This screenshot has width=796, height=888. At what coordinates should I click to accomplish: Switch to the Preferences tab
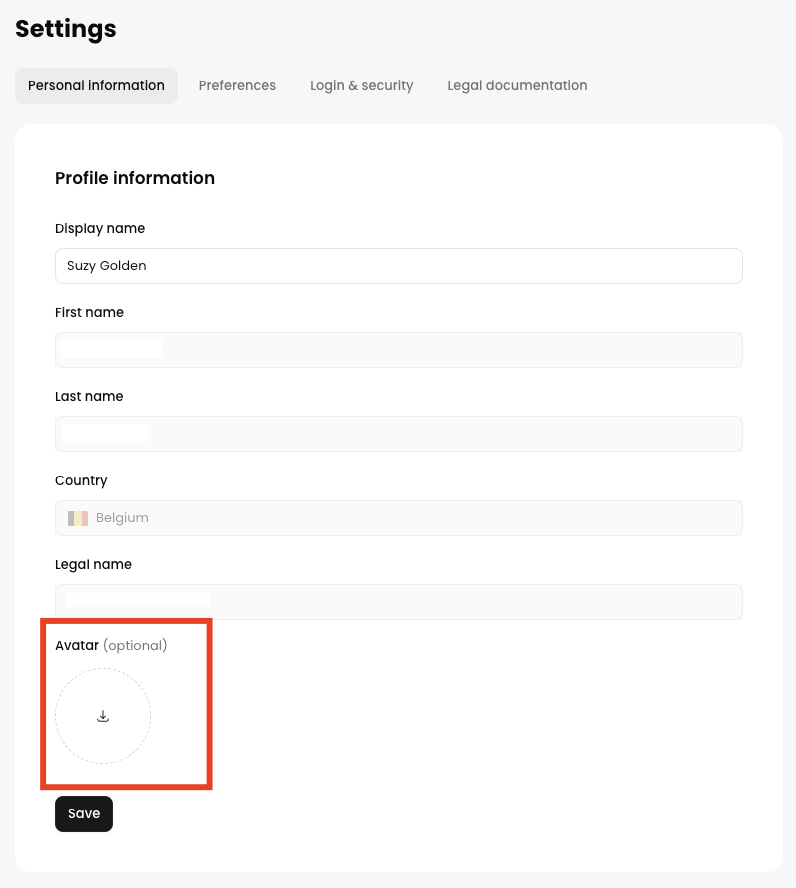pos(237,86)
